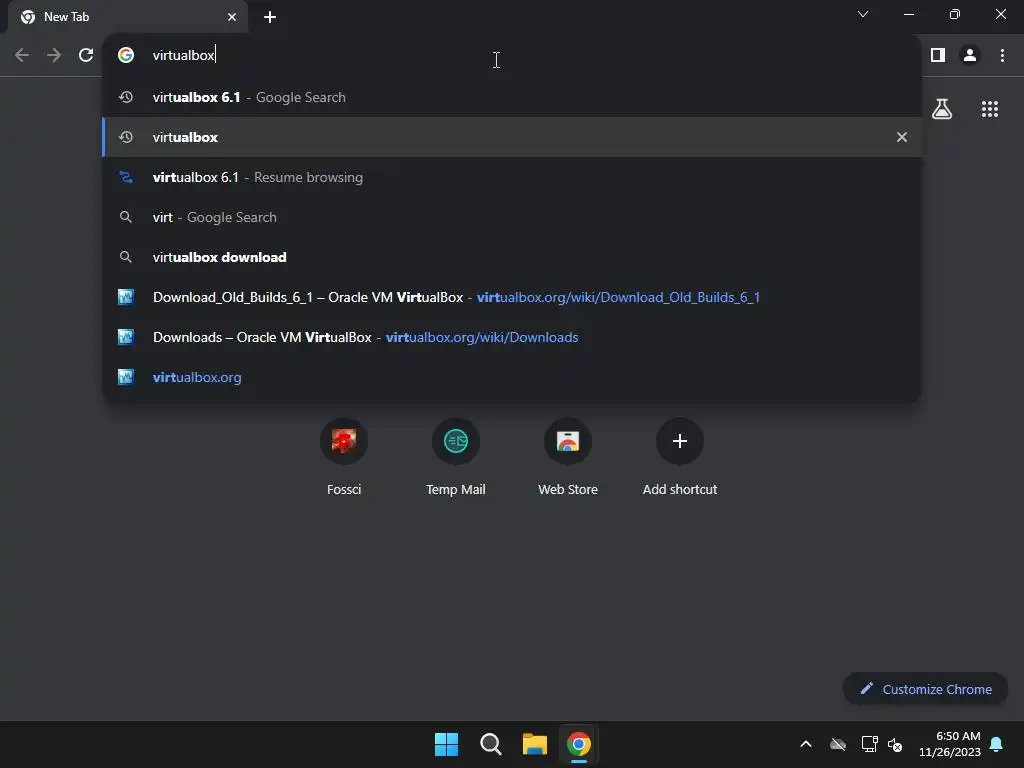Click the magnifier icon beside 'virtualbox download'

126,257
